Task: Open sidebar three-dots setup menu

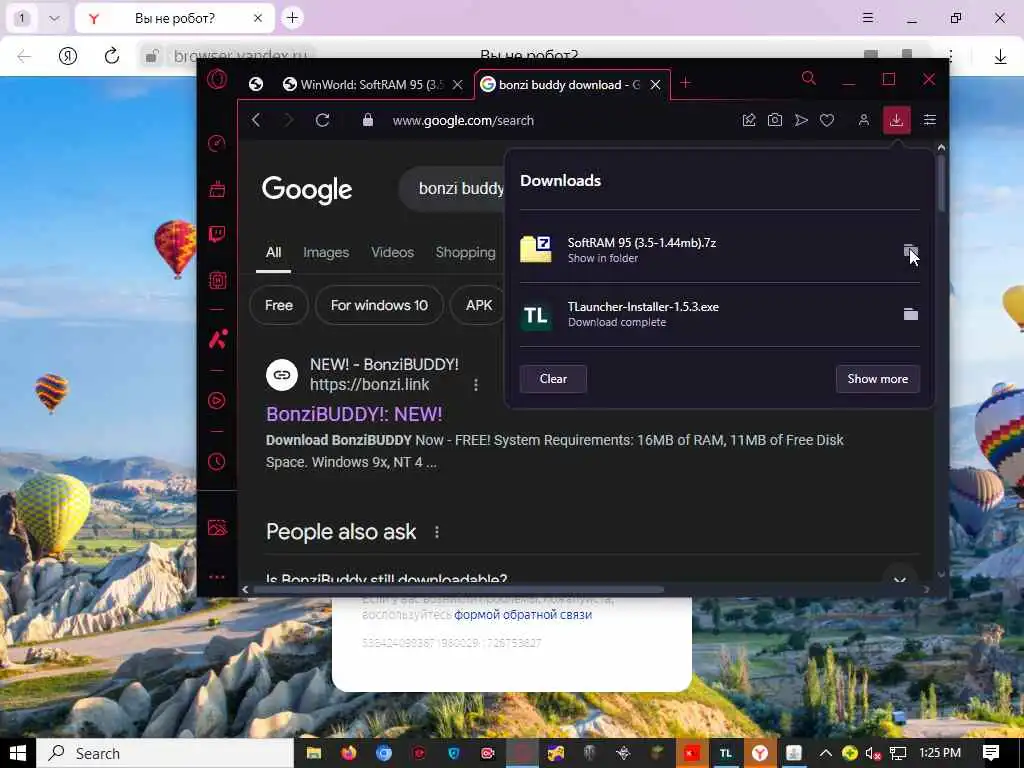Action: [x=217, y=577]
